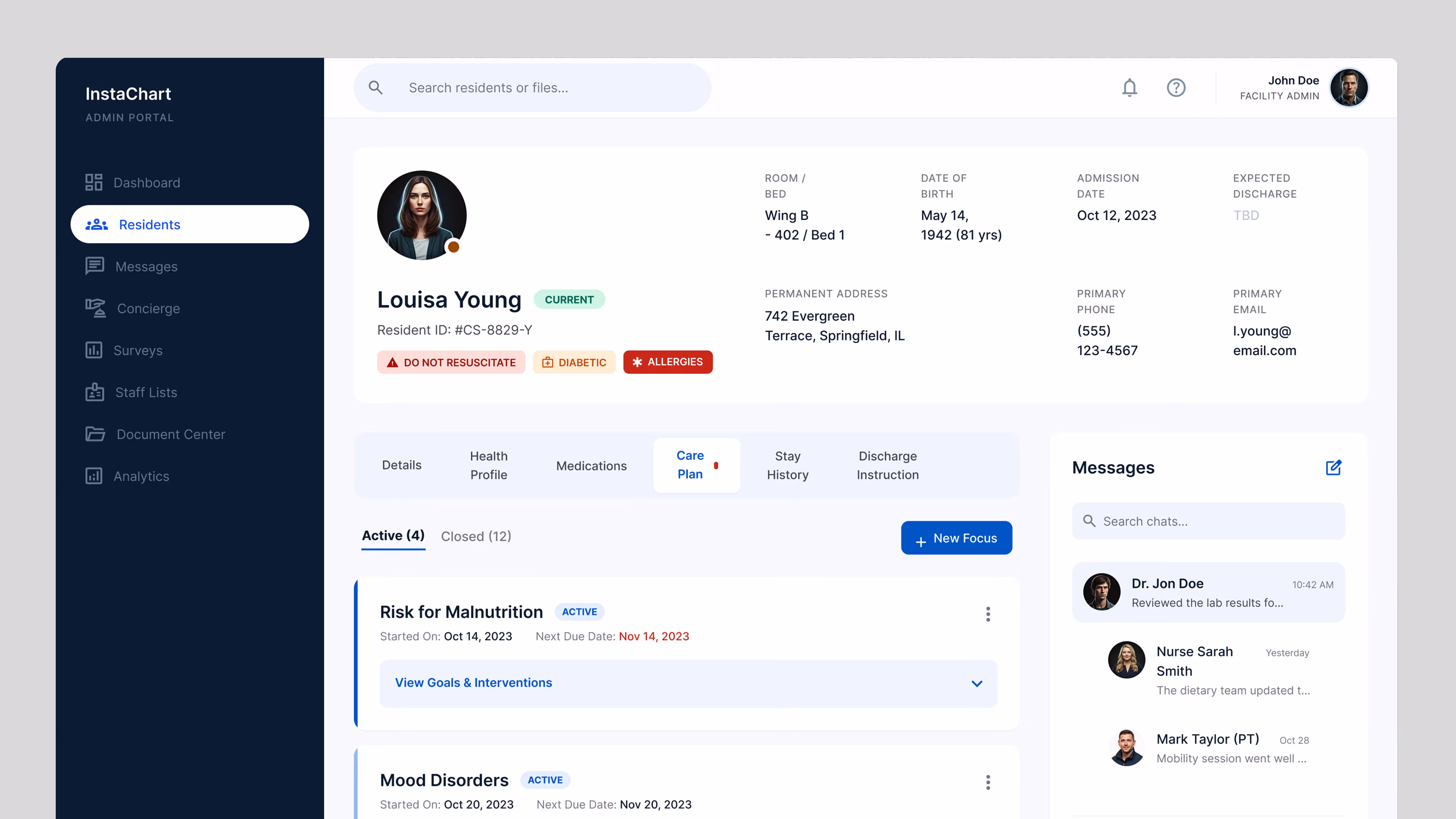Open Dr. Jon Doe chat conversation
The width and height of the screenshot is (1456, 819).
pyautogui.click(x=1208, y=592)
